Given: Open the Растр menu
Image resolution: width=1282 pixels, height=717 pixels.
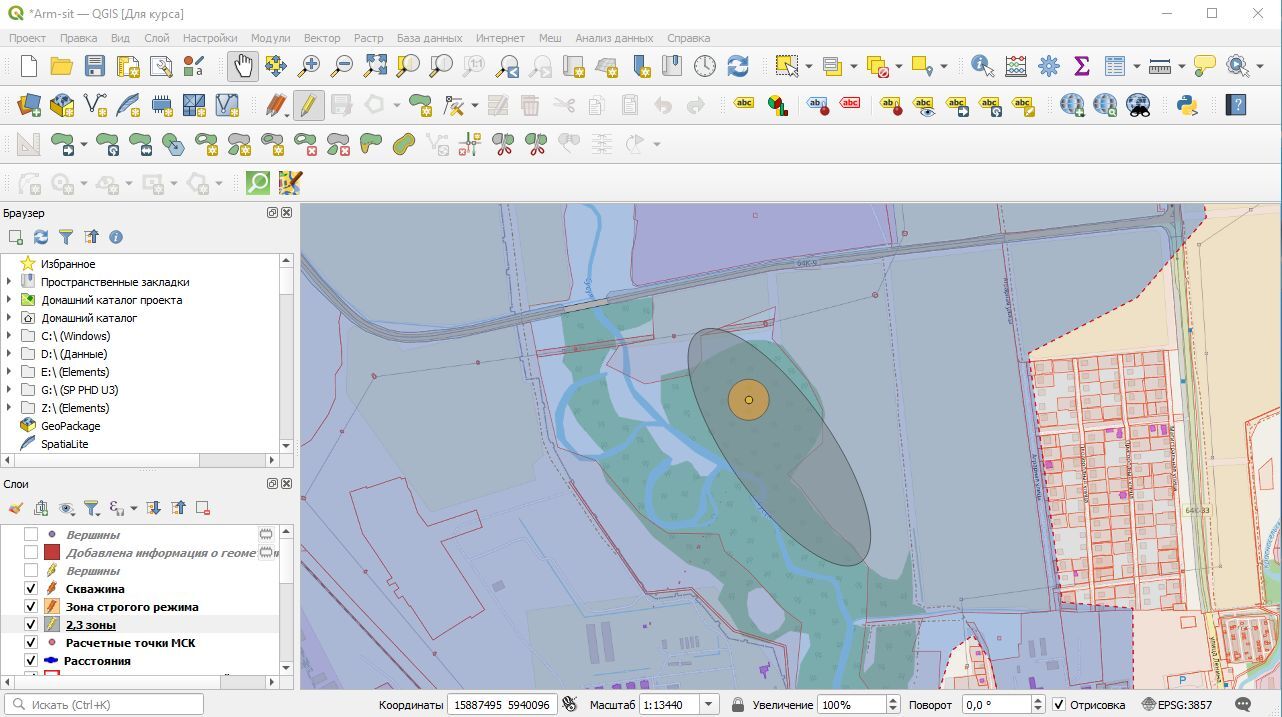Looking at the screenshot, I should [x=368, y=38].
